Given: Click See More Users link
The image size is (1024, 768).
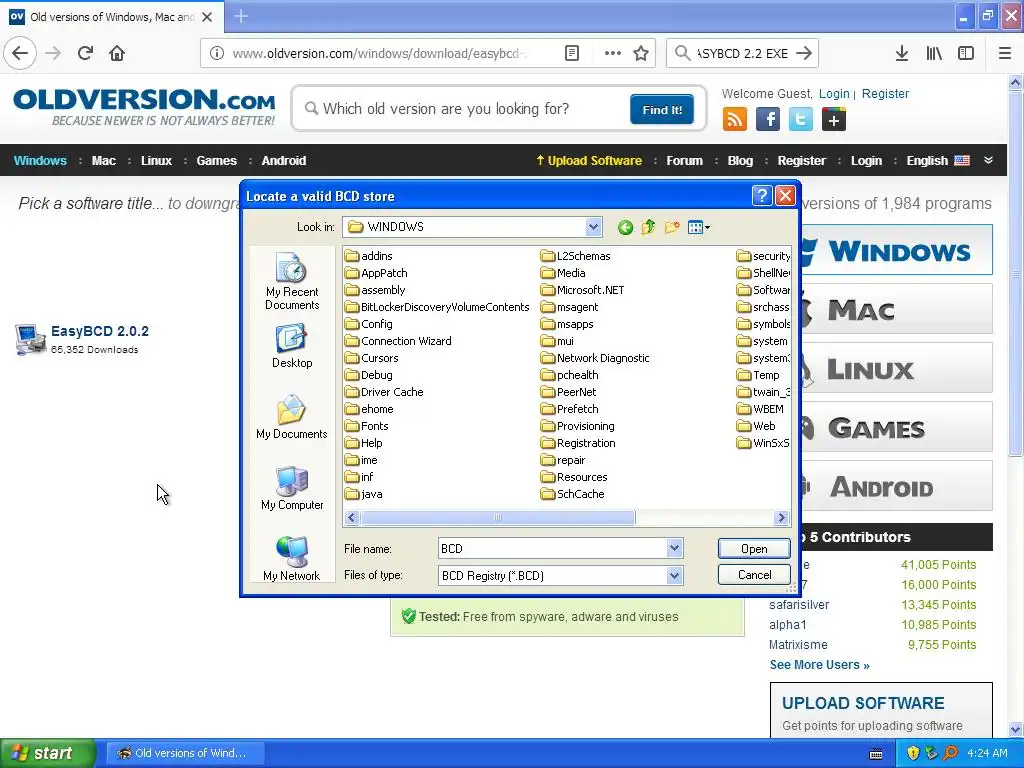Looking at the screenshot, I should coord(819,665).
